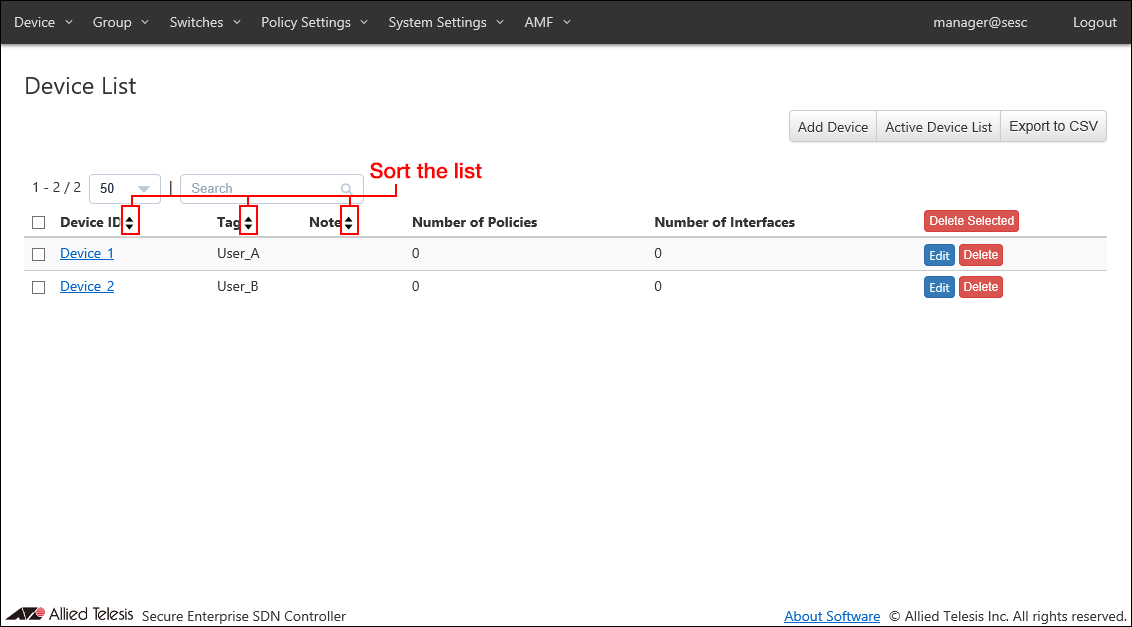Open the Policy Settings dropdown menu
The image size is (1132, 627).
click(x=314, y=22)
